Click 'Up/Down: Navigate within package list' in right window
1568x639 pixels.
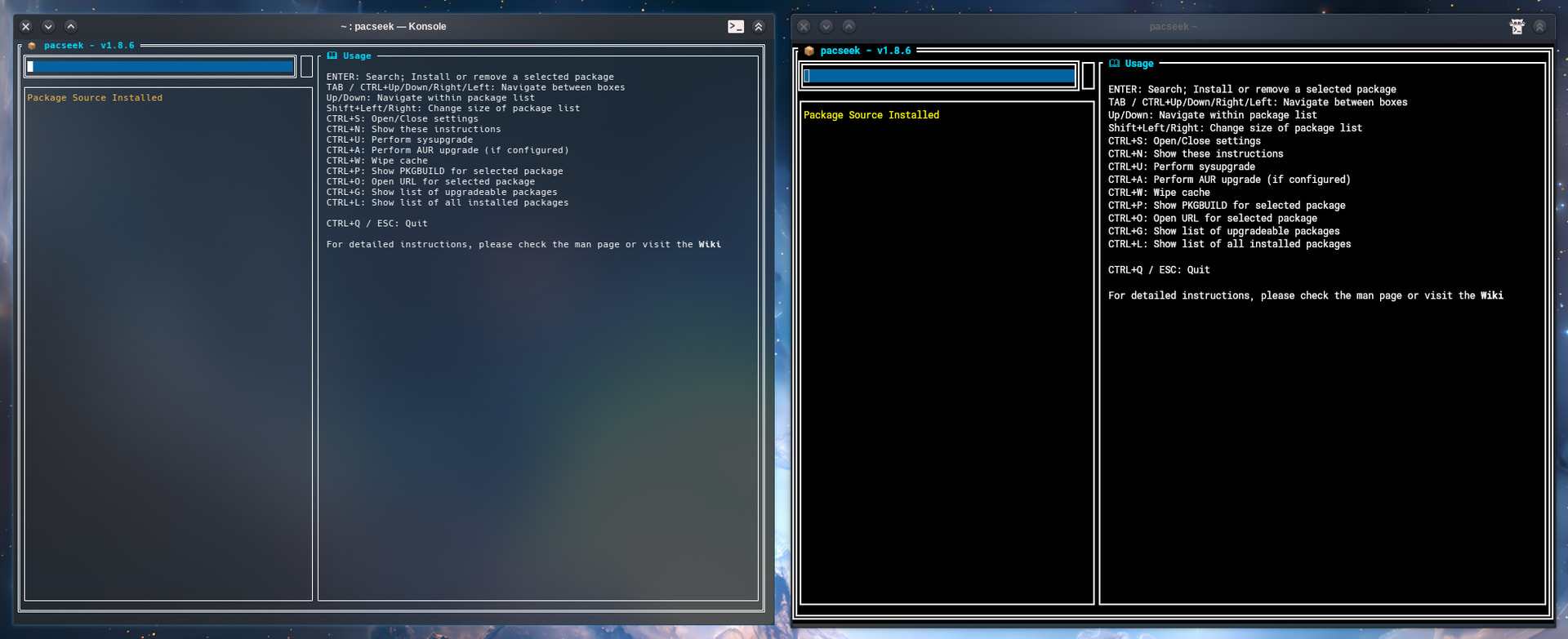(x=1213, y=116)
